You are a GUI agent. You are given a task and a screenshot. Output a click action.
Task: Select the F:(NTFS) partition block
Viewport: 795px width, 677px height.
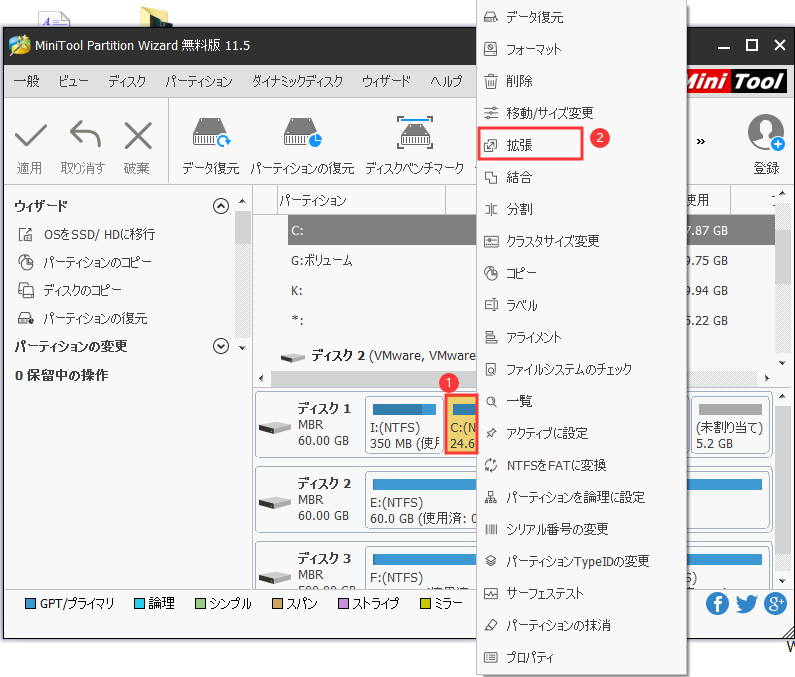pyautogui.click(x=421, y=568)
